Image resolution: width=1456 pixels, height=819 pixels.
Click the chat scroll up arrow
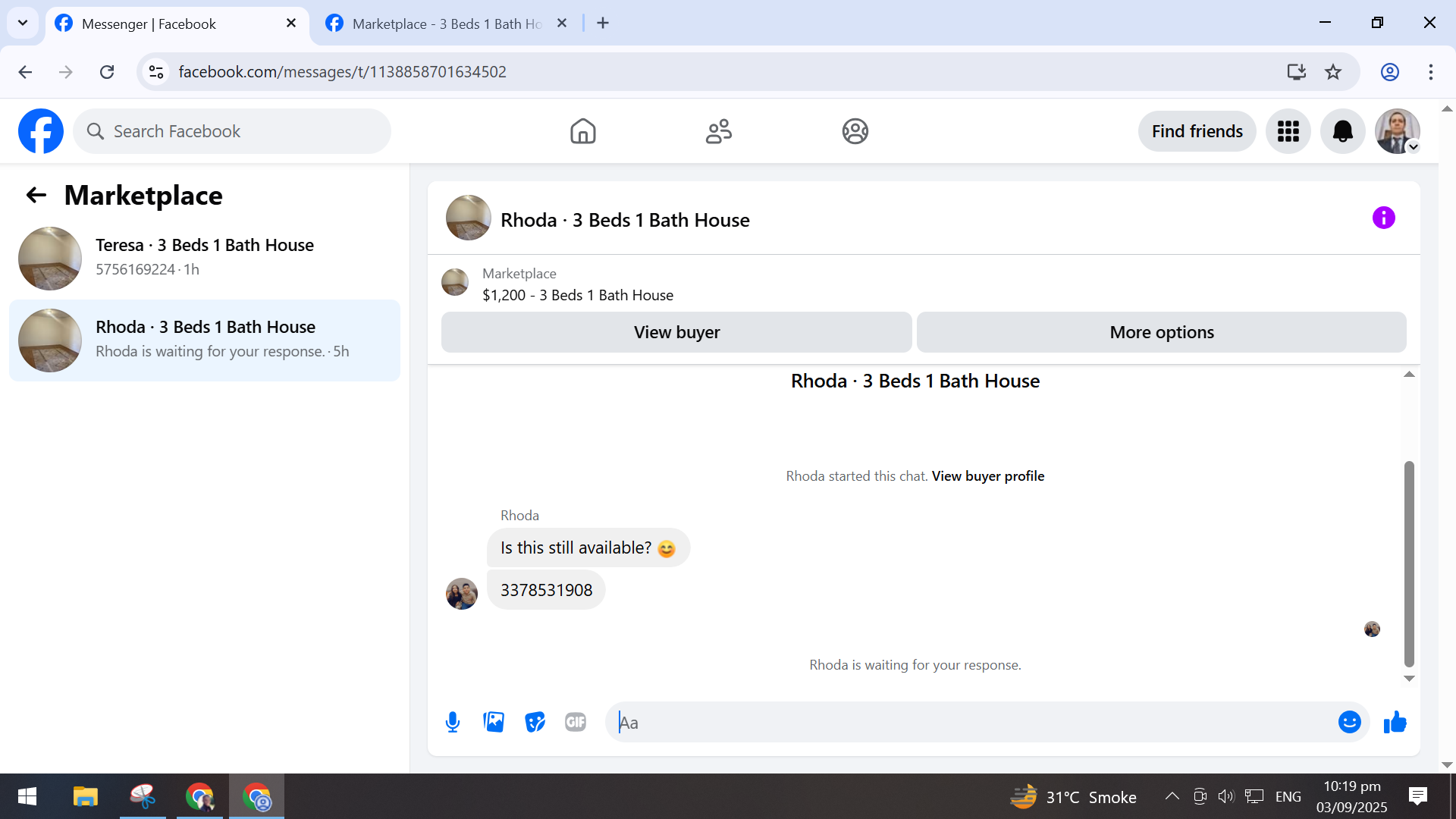(x=1409, y=375)
